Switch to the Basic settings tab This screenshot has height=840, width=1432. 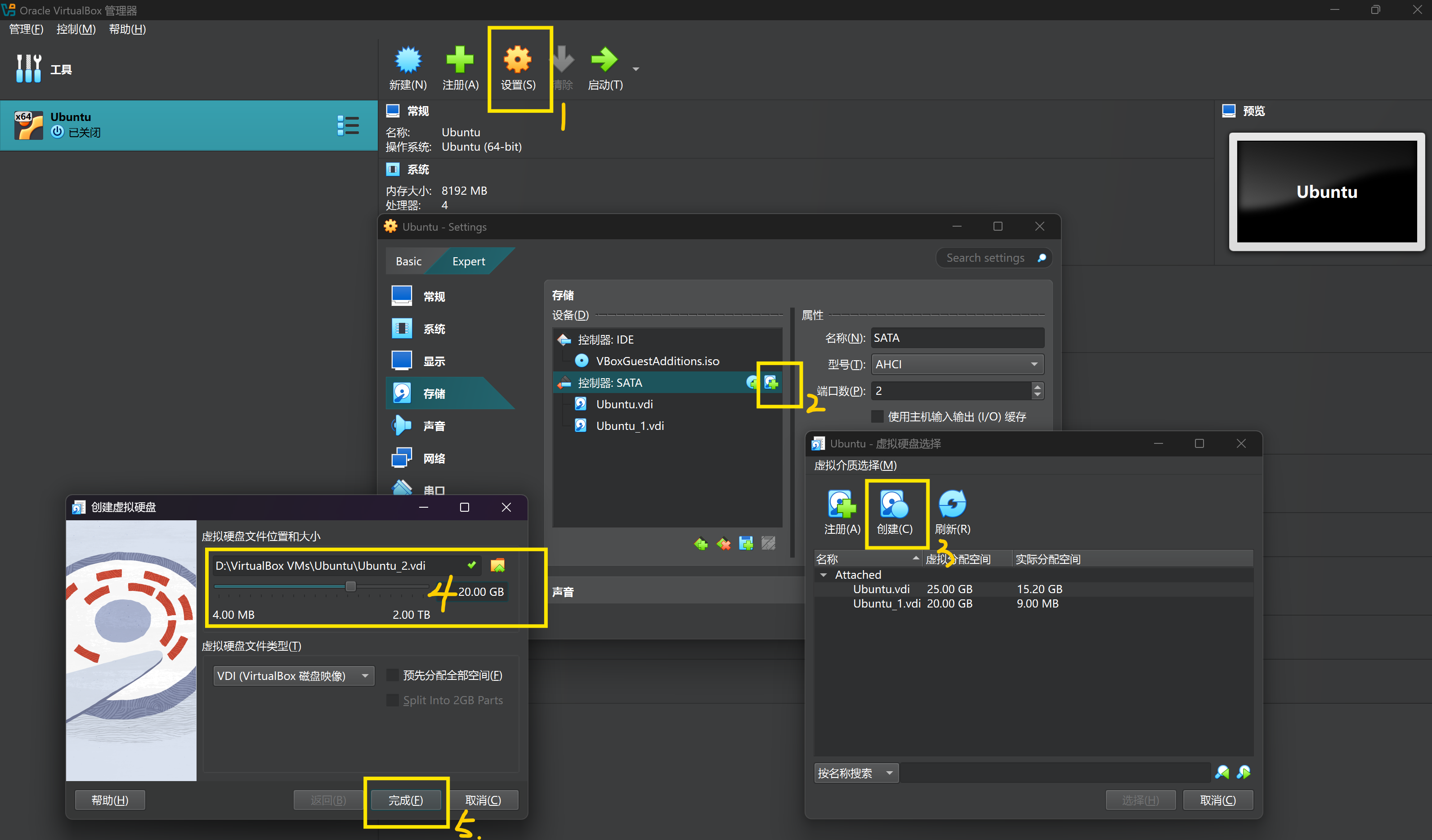[x=408, y=261]
